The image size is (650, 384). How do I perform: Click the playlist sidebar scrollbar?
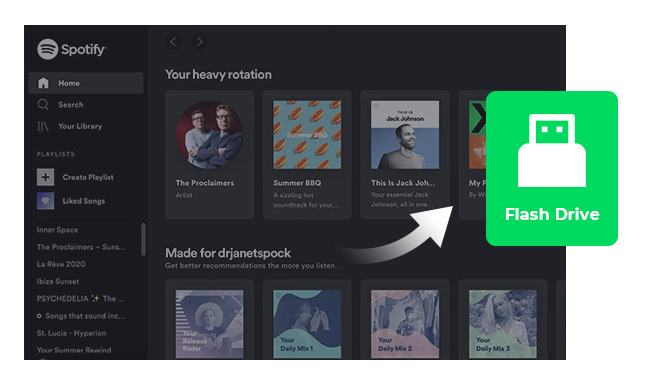143,239
